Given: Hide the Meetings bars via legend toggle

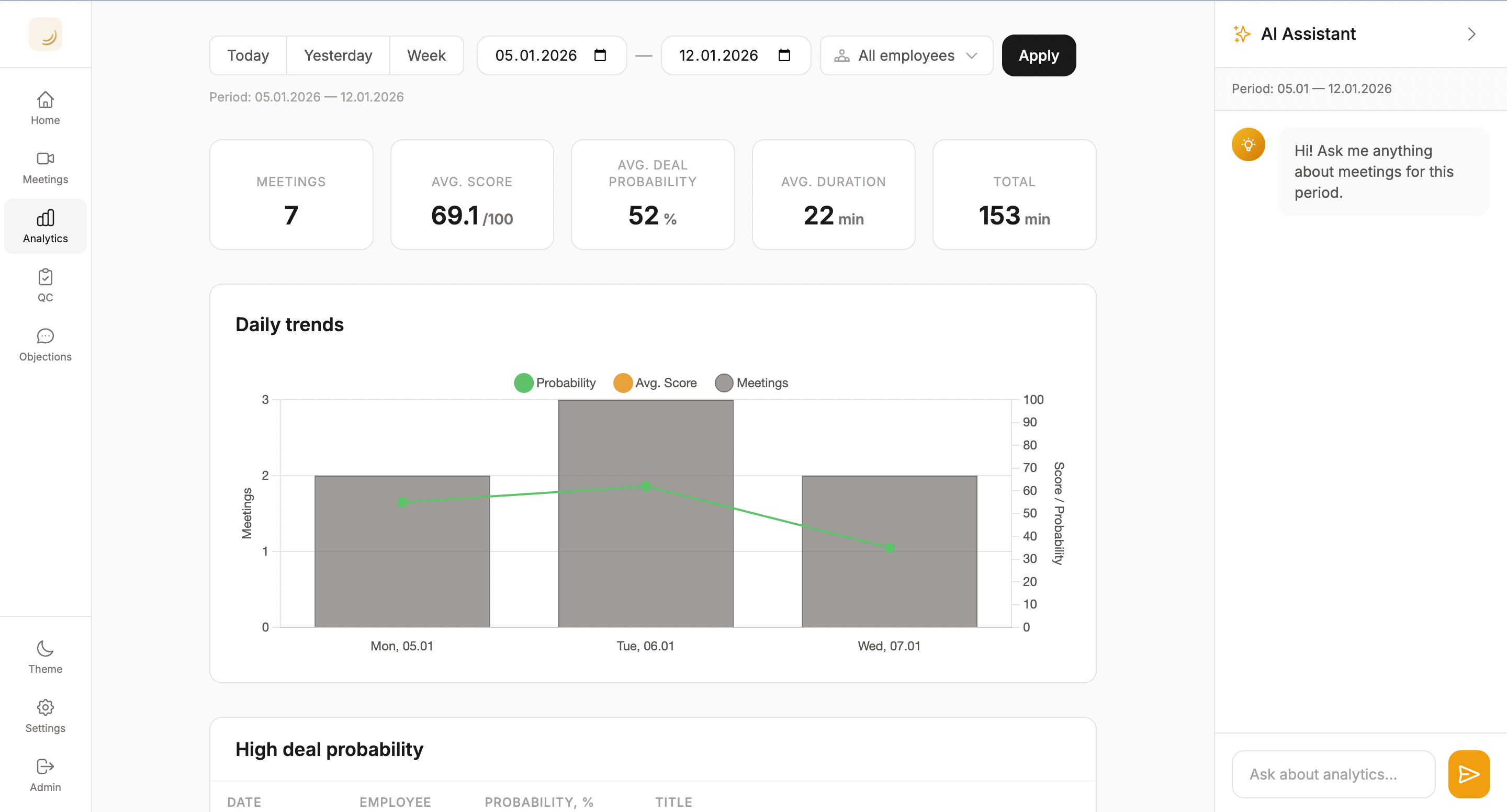Looking at the screenshot, I should pyautogui.click(x=752, y=382).
